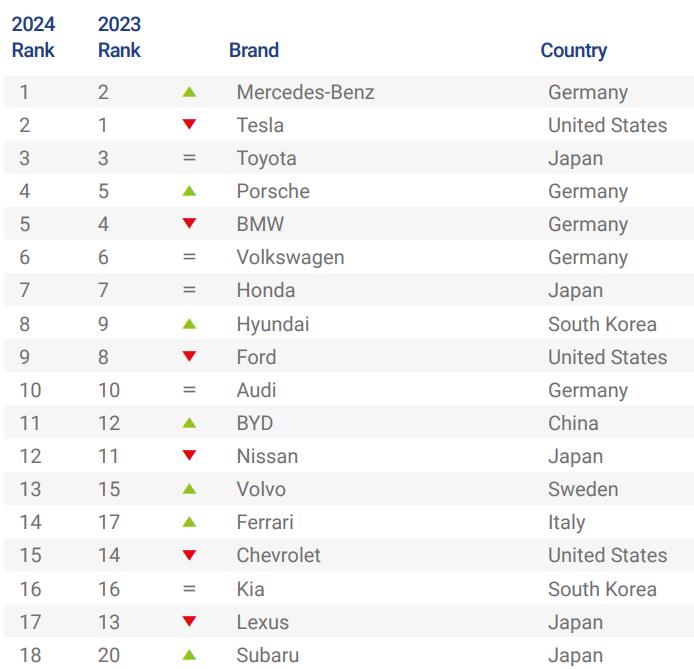Click the red down arrow beside BMW
694x669 pixels.
[190, 224]
